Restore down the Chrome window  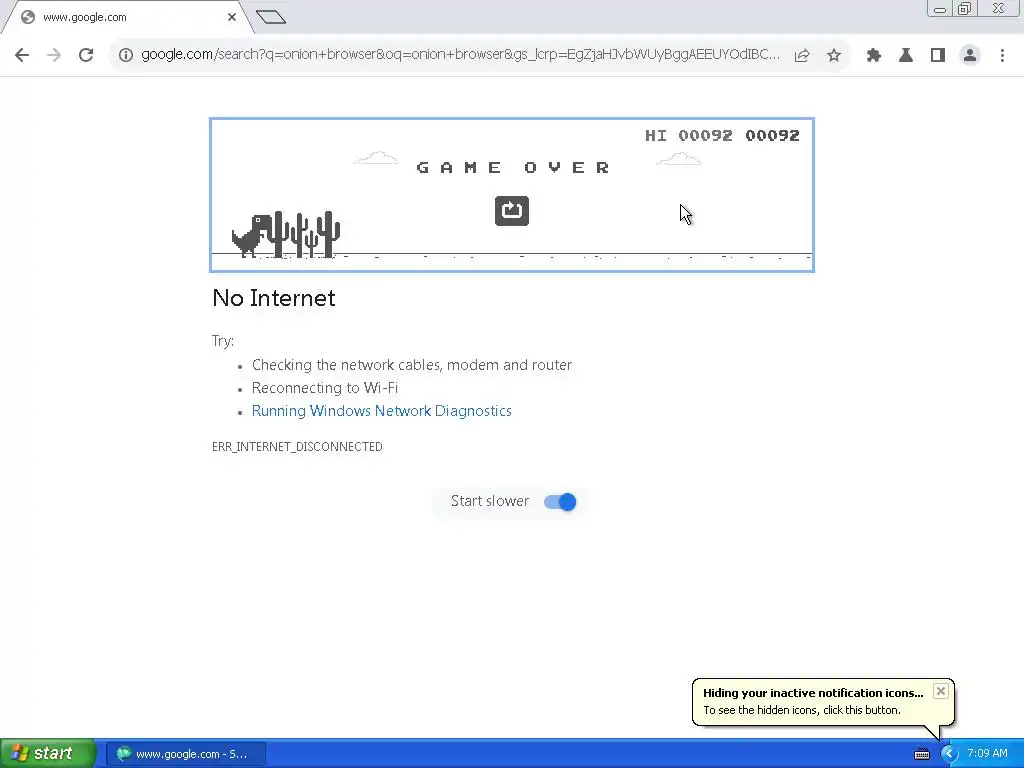coord(965,9)
